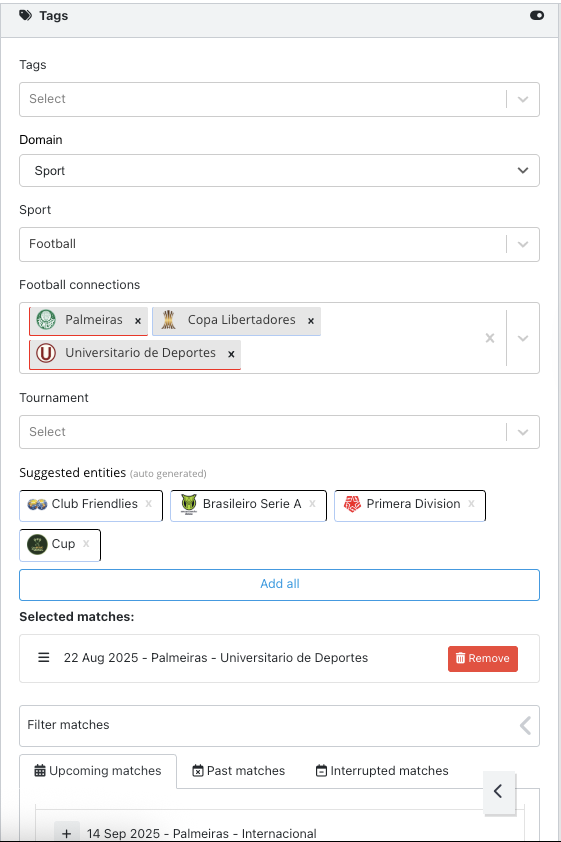This screenshot has width=561, height=842.
Task: Click the Add all button
Action: [x=279, y=584]
